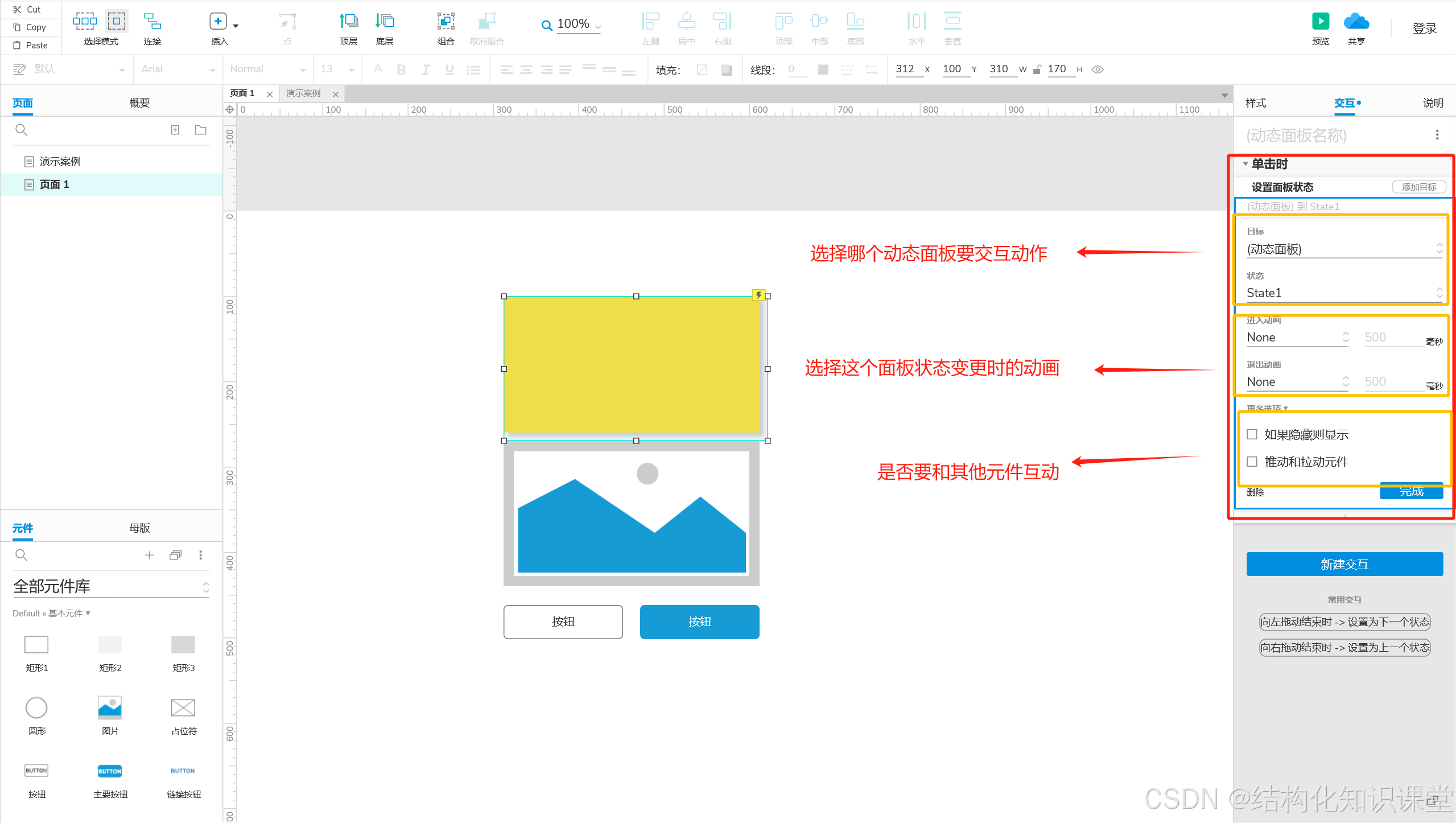Screen dimensions: 1456x823
Task: Select the 矩形1 widget
Action: [36, 653]
